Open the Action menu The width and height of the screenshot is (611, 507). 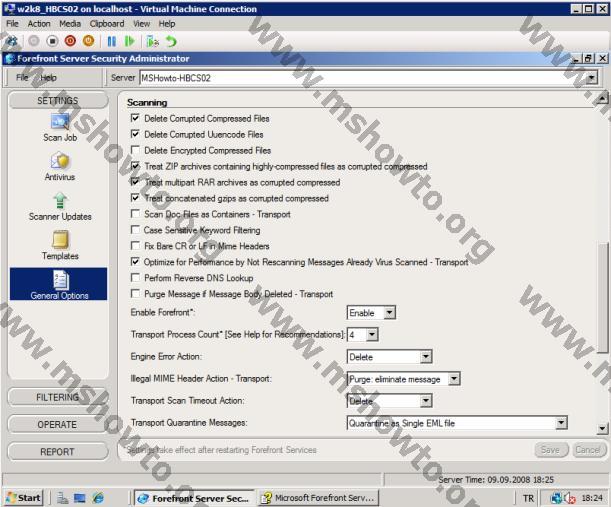coord(39,24)
